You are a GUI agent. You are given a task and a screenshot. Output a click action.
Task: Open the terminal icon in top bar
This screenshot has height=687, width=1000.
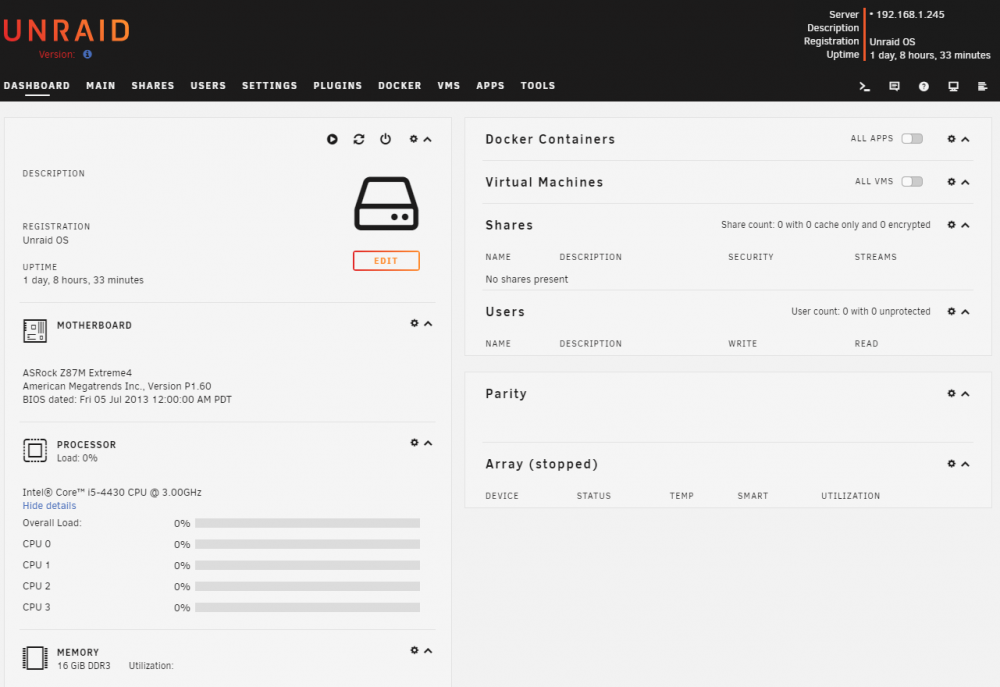[864, 86]
